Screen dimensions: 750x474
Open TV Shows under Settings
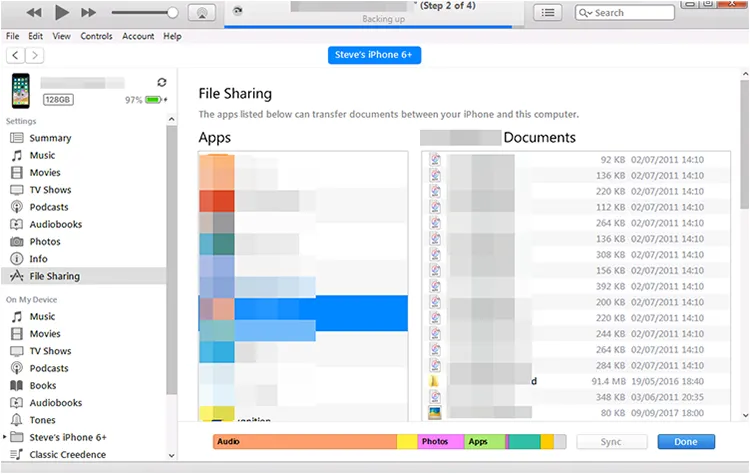(50, 190)
